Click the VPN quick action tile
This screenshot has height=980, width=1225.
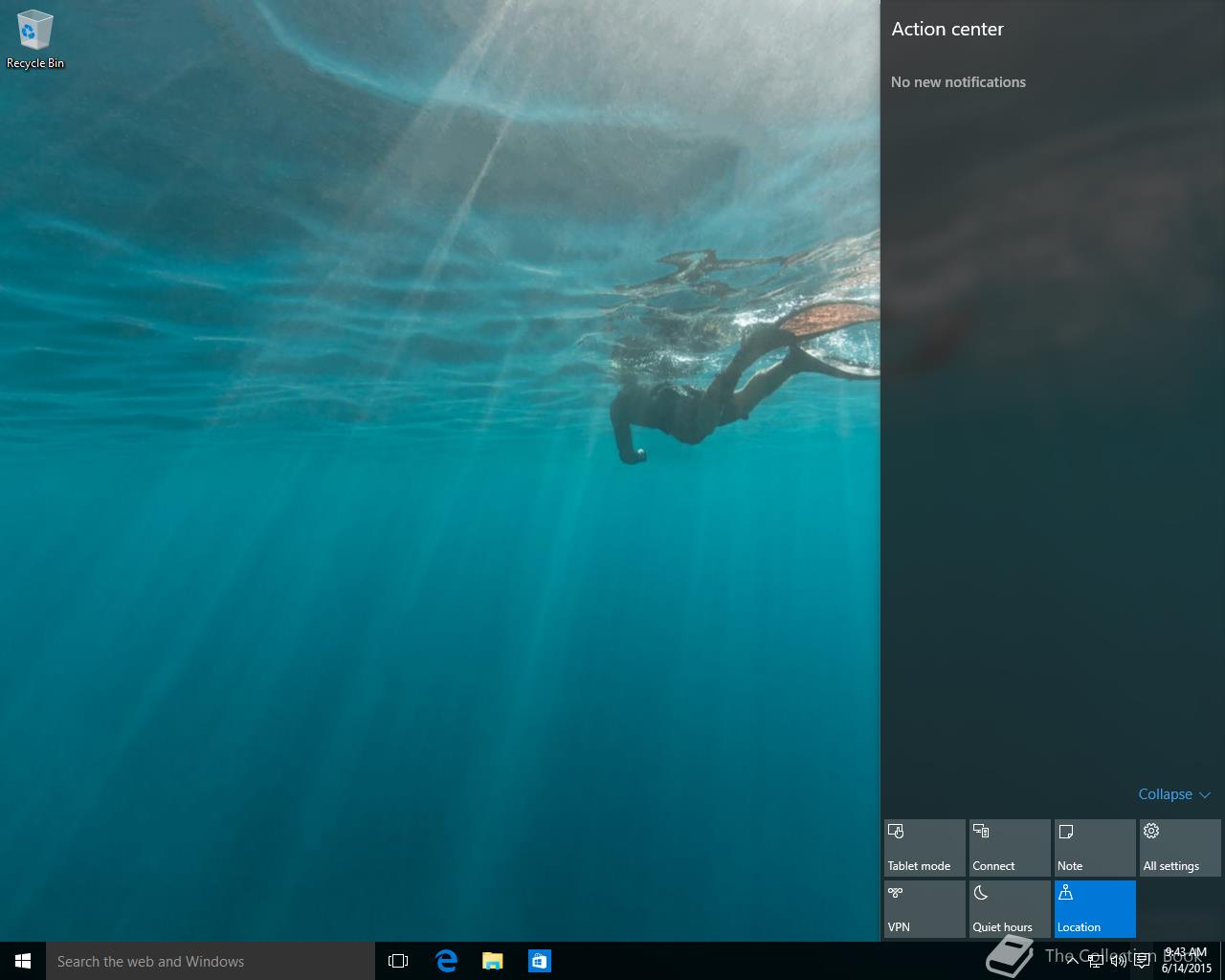(924, 909)
